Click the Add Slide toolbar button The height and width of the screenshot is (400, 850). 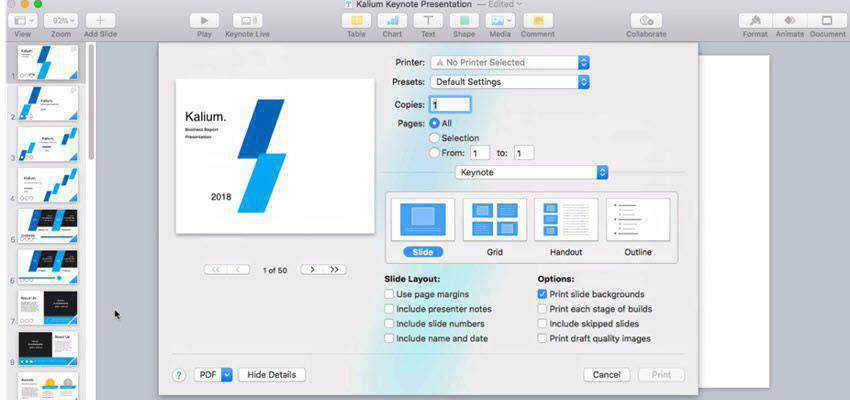[100, 21]
